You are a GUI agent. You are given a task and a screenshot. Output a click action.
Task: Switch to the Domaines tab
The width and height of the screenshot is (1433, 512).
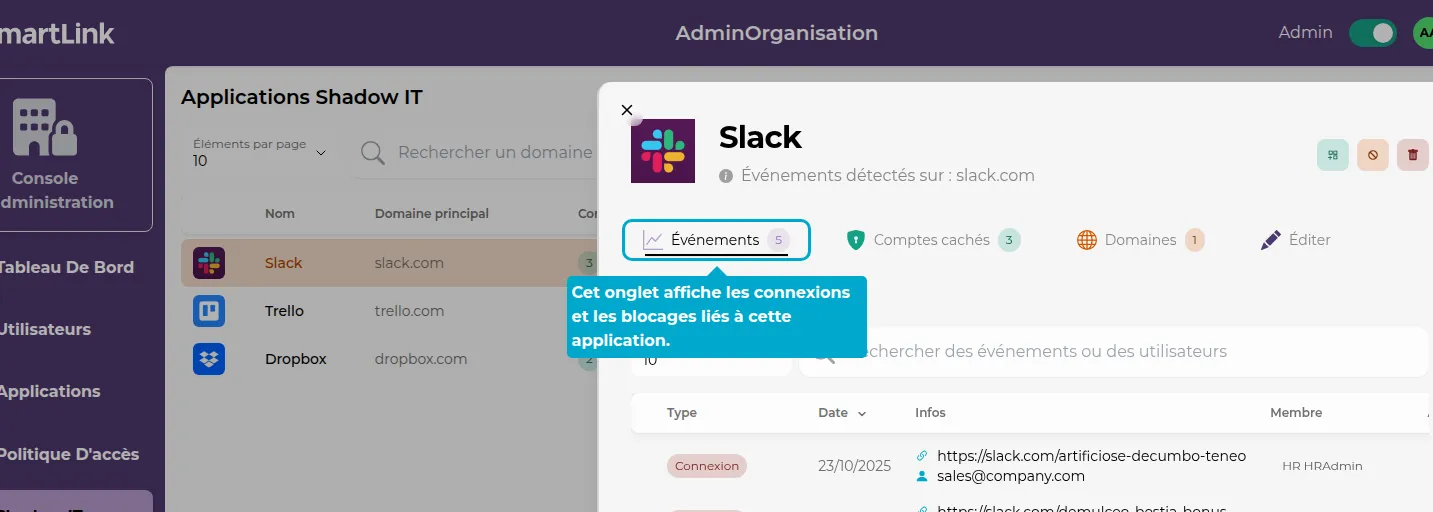(x=1139, y=240)
